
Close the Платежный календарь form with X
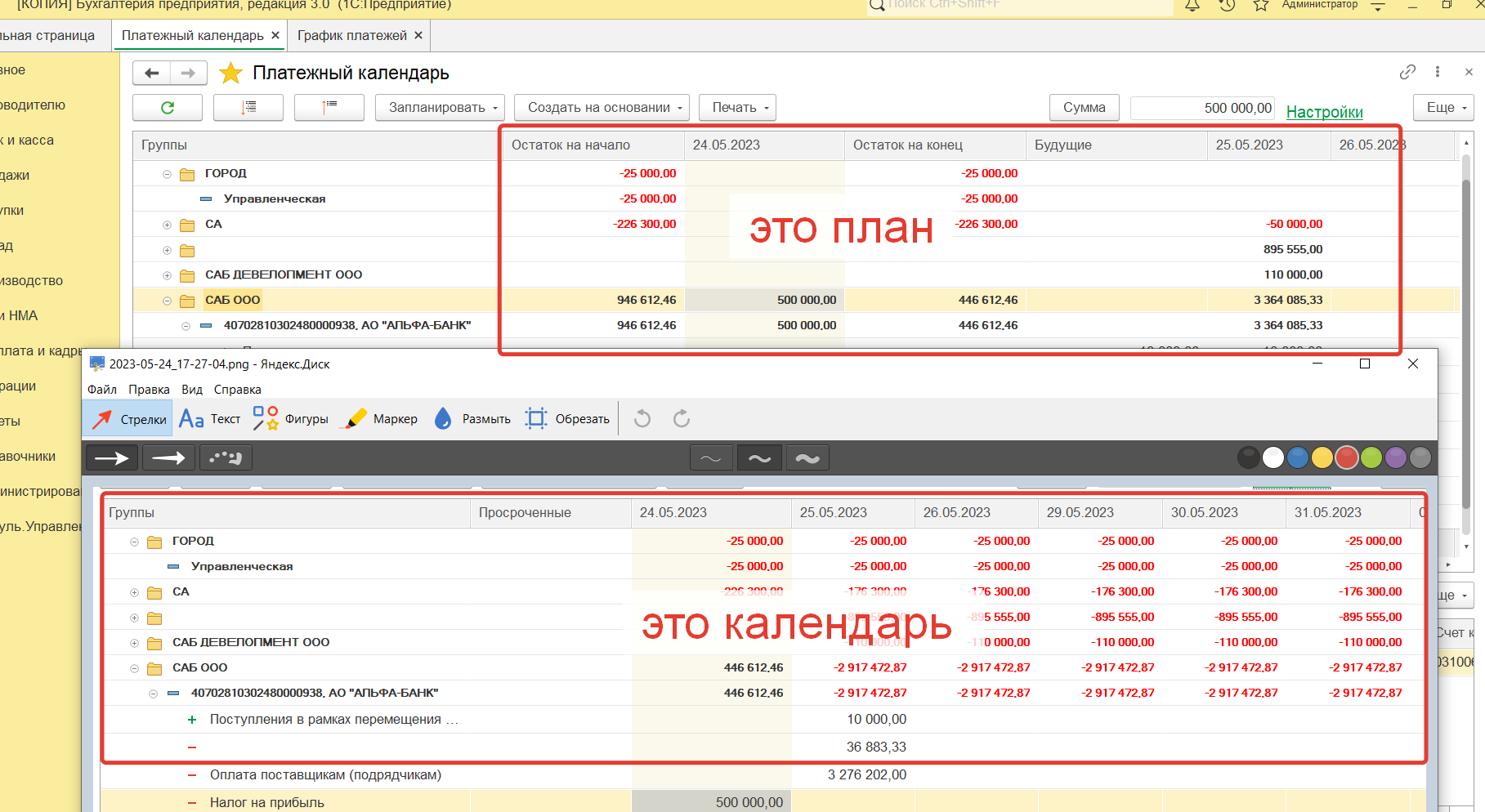[1469, 72]
